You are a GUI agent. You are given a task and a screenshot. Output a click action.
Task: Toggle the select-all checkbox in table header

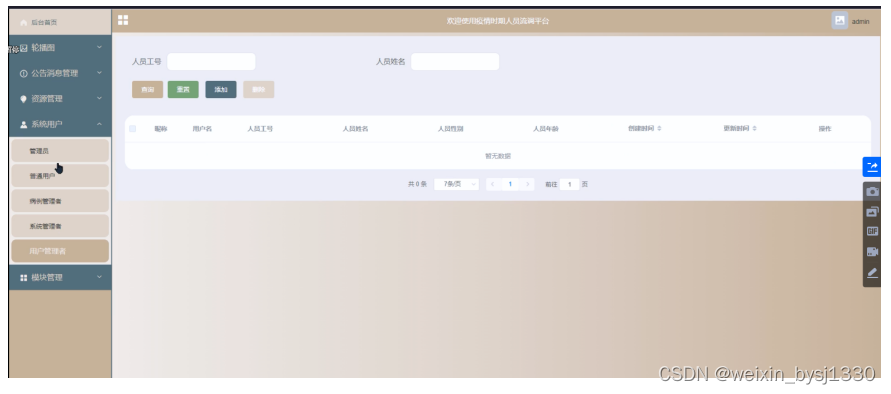132,129
